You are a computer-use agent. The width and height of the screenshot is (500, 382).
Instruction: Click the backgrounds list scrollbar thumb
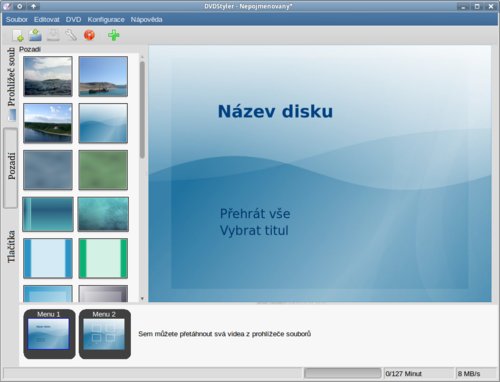[142, 110]
